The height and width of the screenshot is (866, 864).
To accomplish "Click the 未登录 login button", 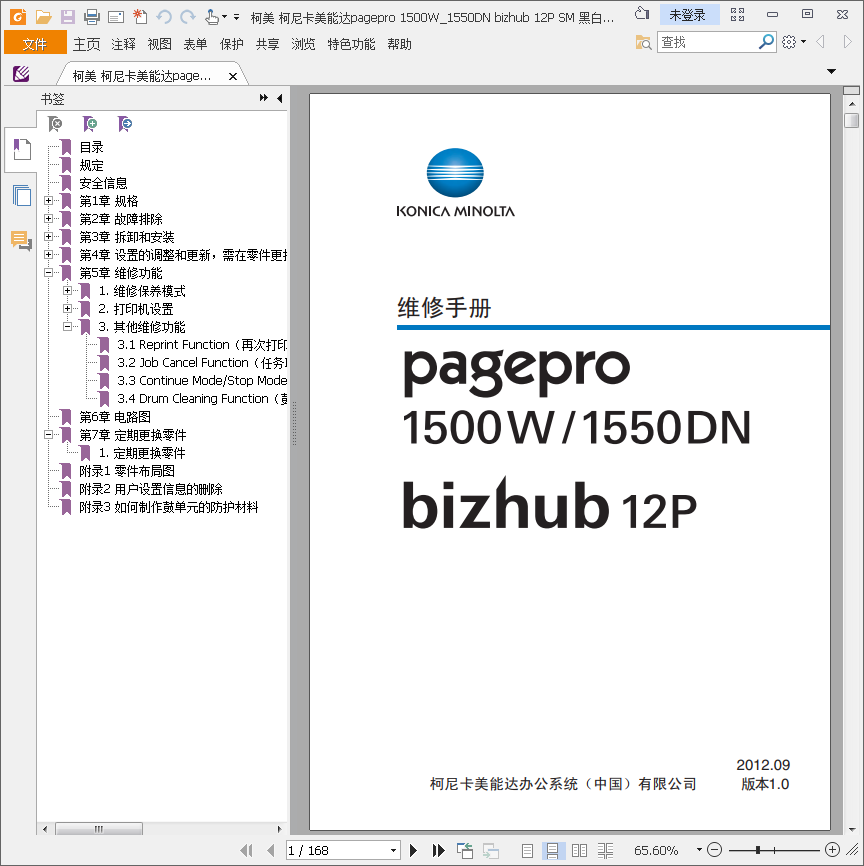I will [x=688, y=15].
